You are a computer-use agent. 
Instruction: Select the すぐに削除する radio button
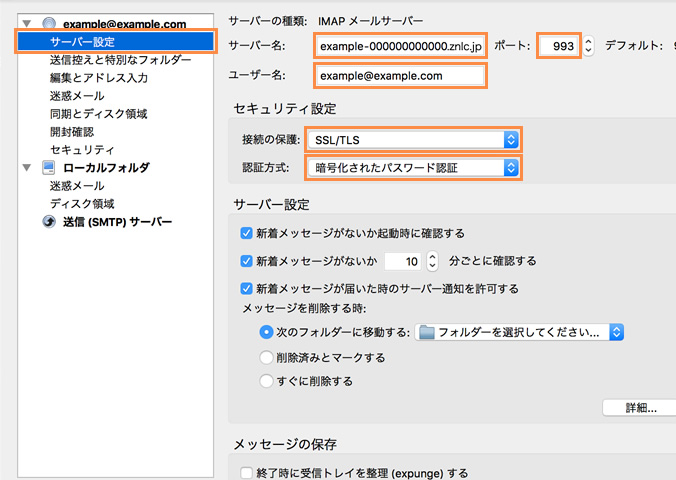coord(266,381)
